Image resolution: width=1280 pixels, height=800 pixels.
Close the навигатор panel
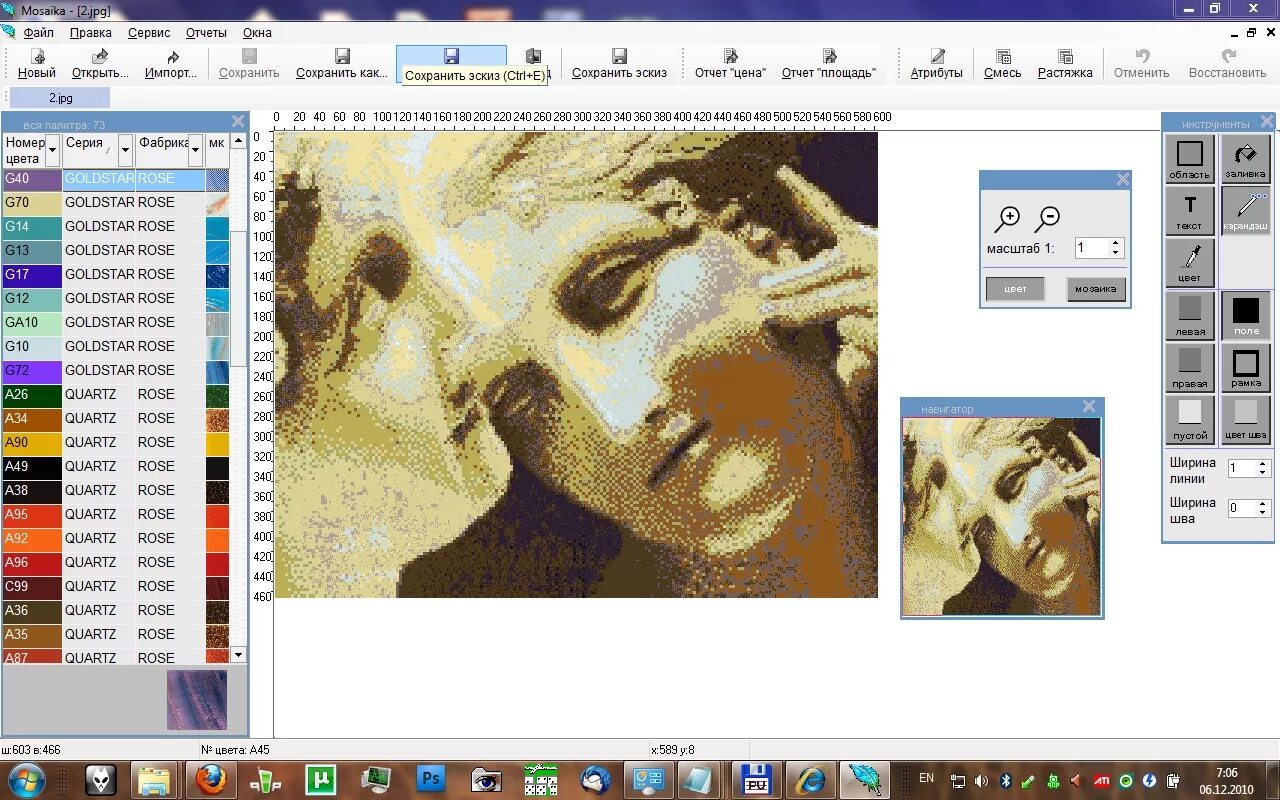click(x=1089, y=407)
